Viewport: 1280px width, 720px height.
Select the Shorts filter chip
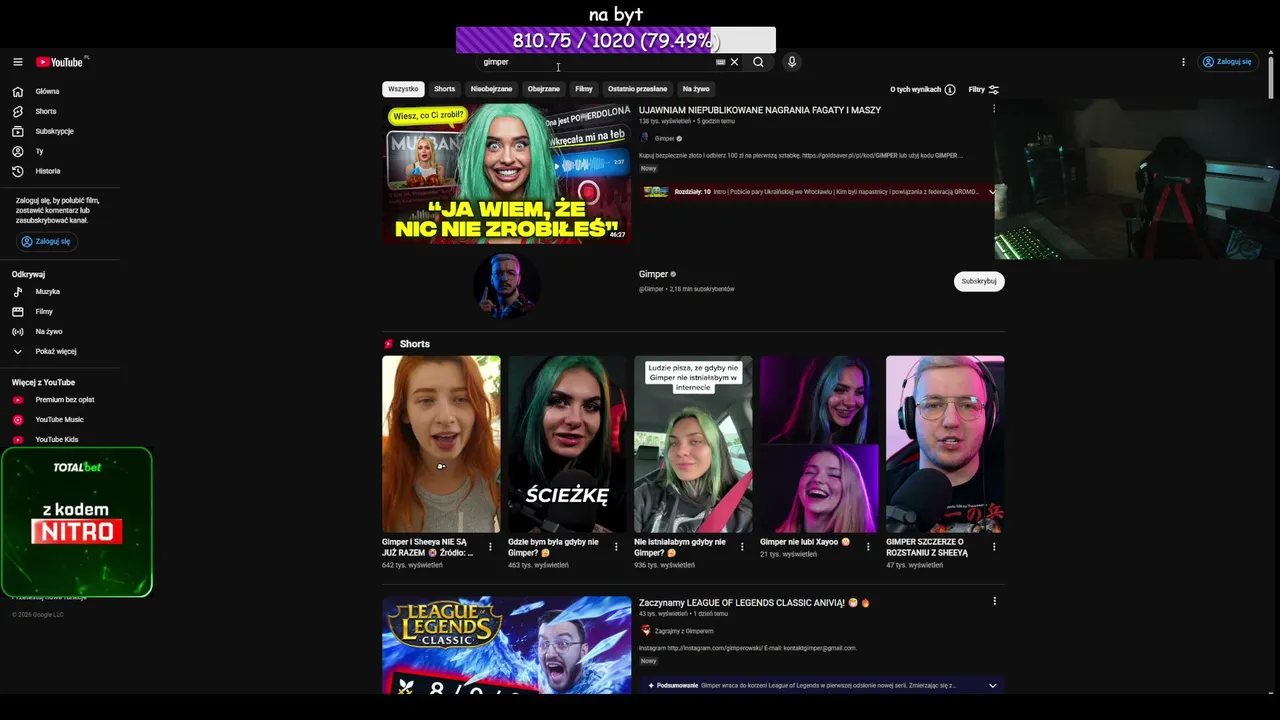445,89
